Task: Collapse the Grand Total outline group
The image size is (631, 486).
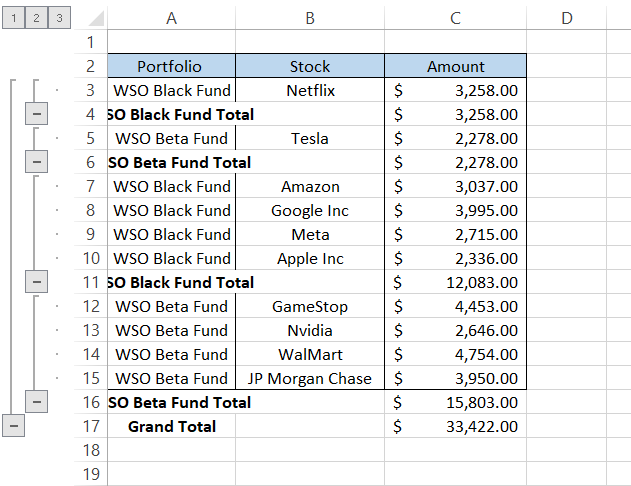Action: pyautogui.click(x=13, y=426)
